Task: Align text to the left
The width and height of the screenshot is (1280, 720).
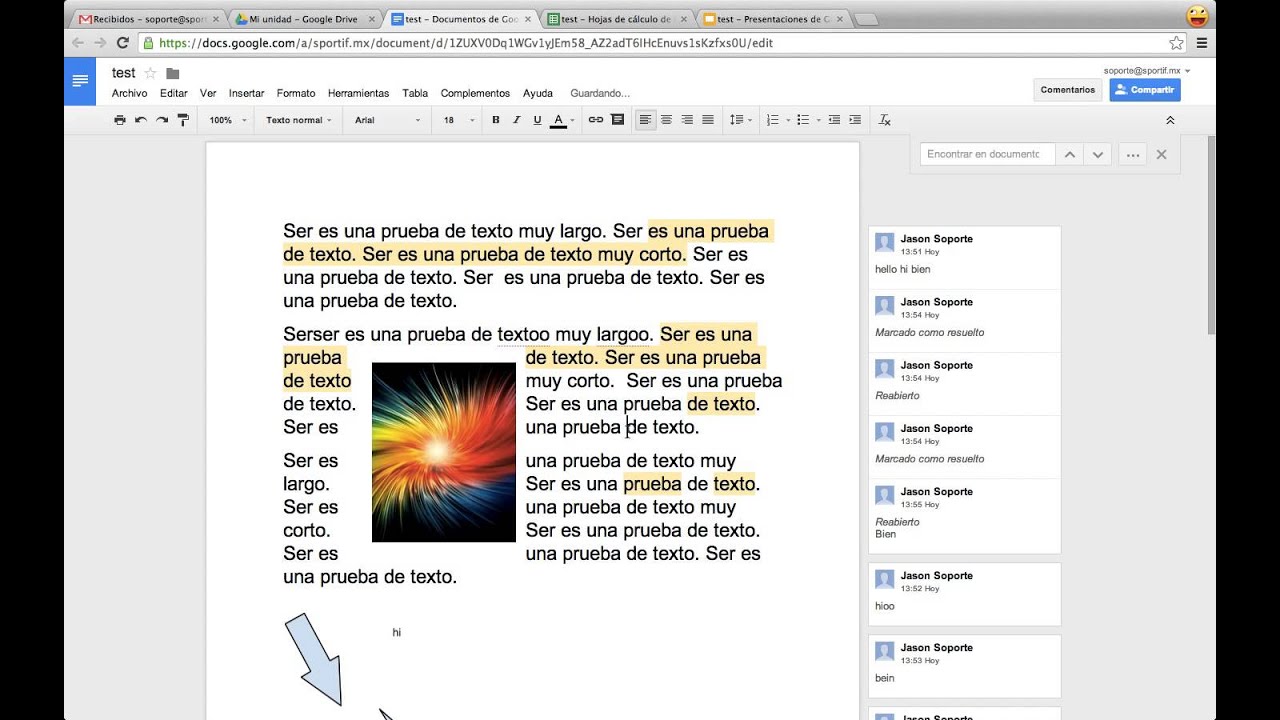Action: coord(645,120)
